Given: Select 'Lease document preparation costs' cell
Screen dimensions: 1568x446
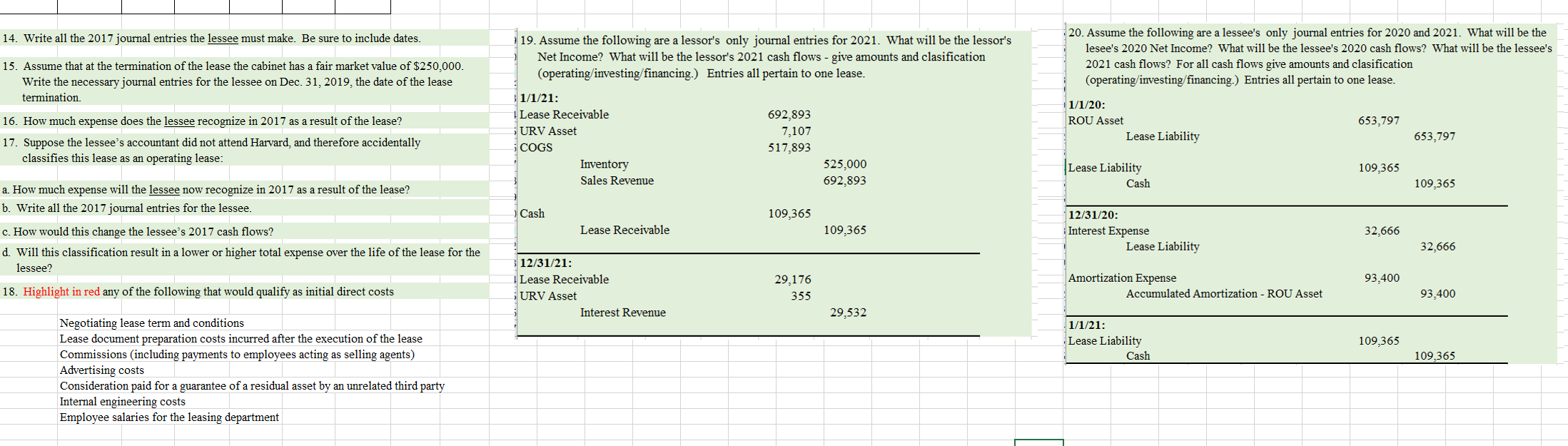Looking at the screenshot, I should click(x=241, y=339).
